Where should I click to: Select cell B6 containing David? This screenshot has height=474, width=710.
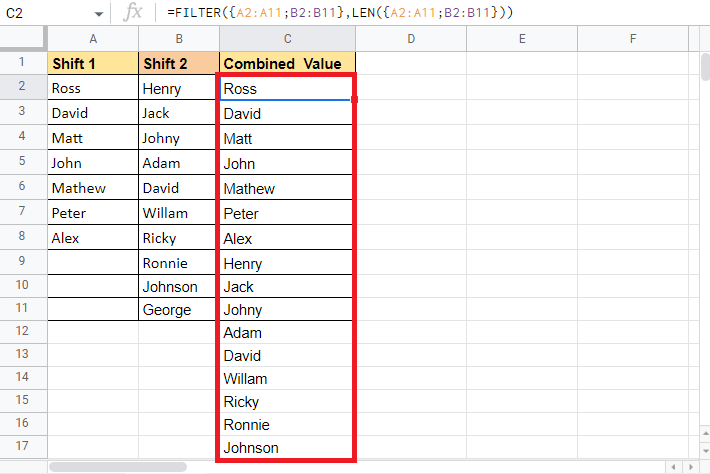pos(179,187)
